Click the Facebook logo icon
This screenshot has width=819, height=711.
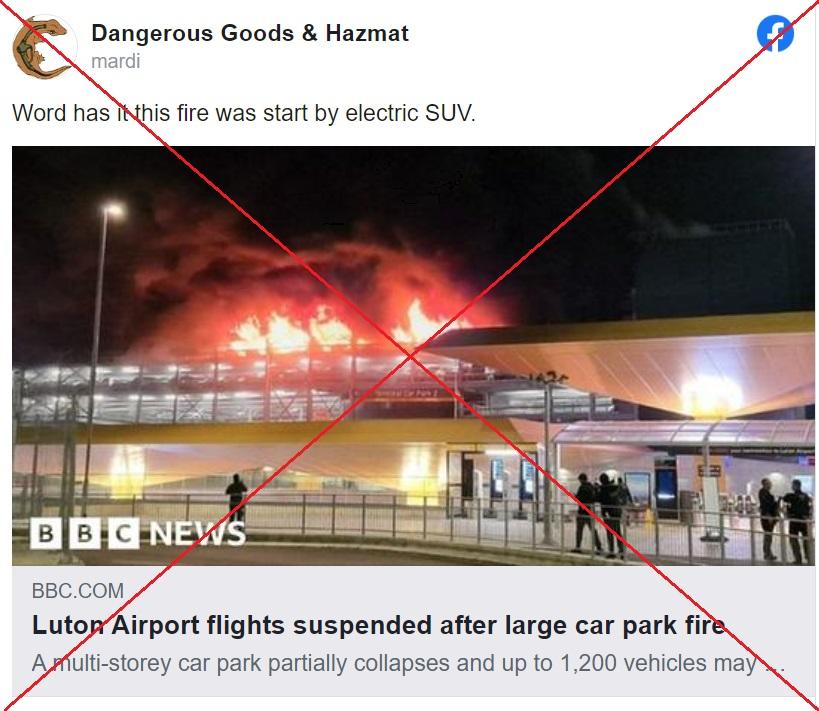[775, 33]
